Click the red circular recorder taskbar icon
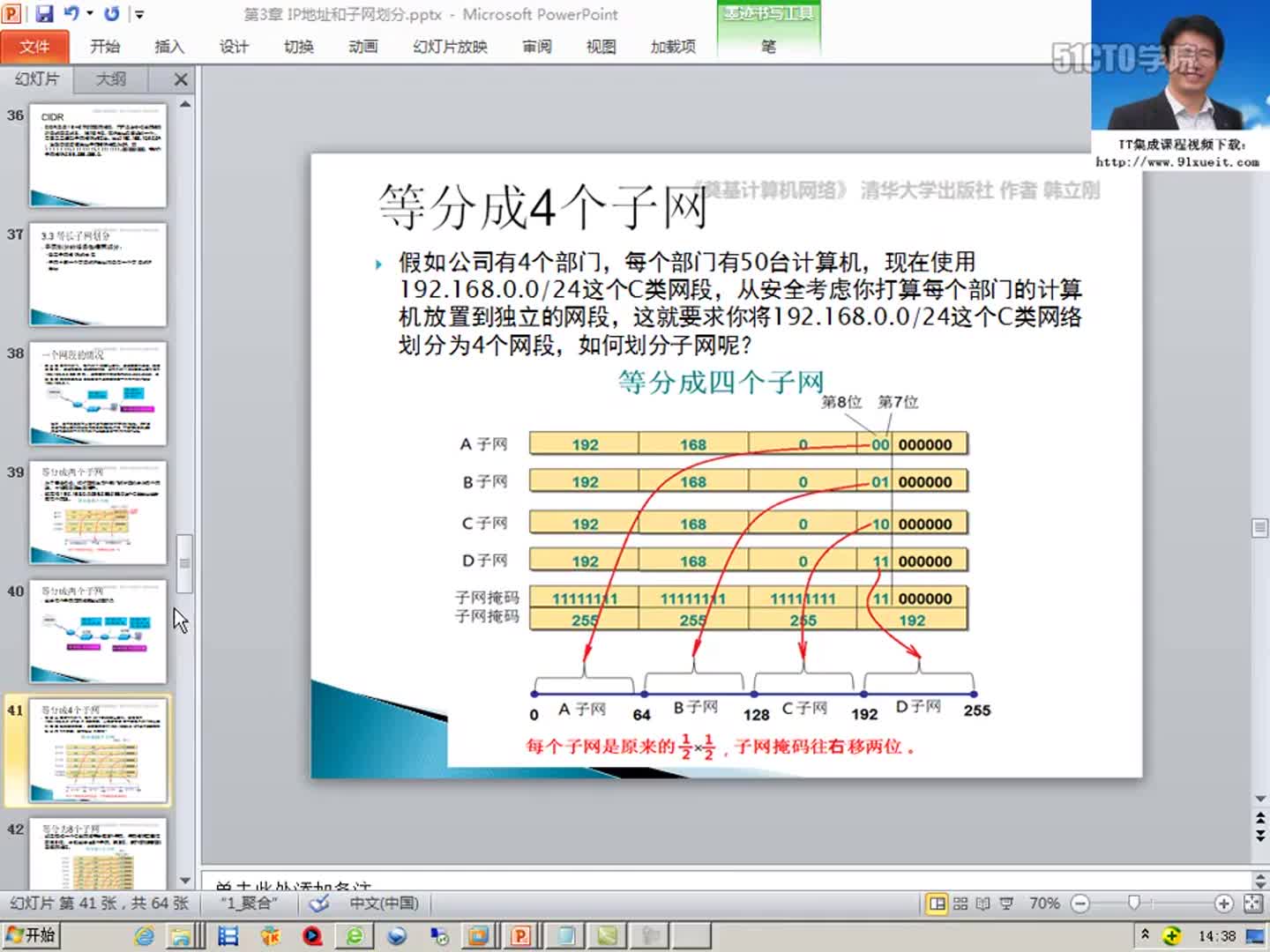This screenshot has width=1270, height=952. click(312, 936)
